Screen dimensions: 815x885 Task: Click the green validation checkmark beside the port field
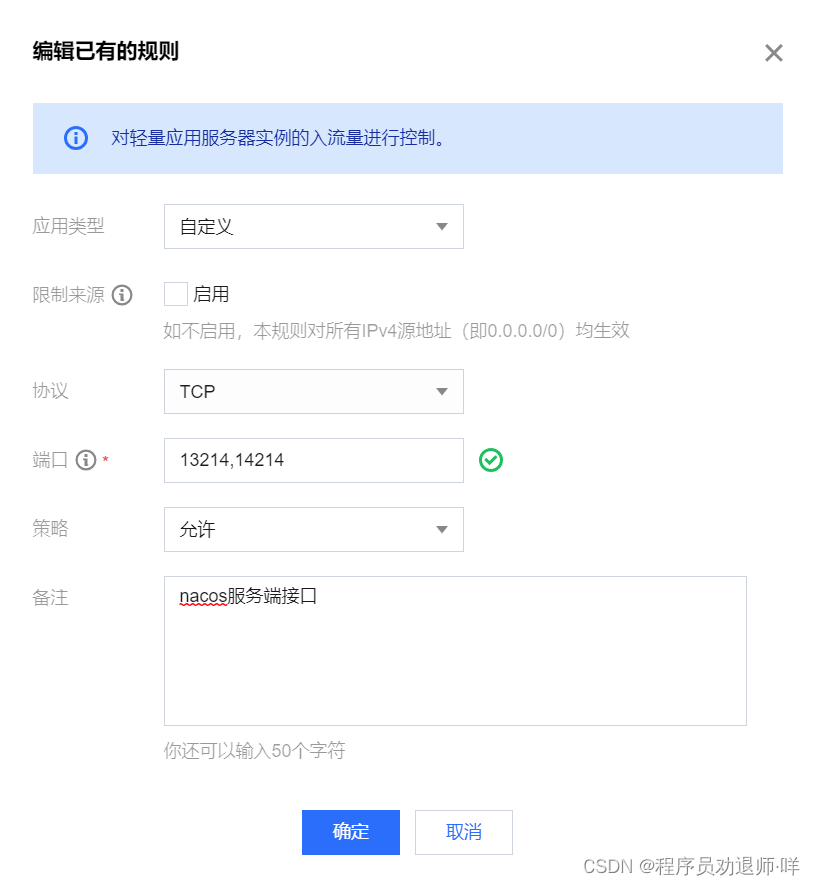click(x=490, y=460)
